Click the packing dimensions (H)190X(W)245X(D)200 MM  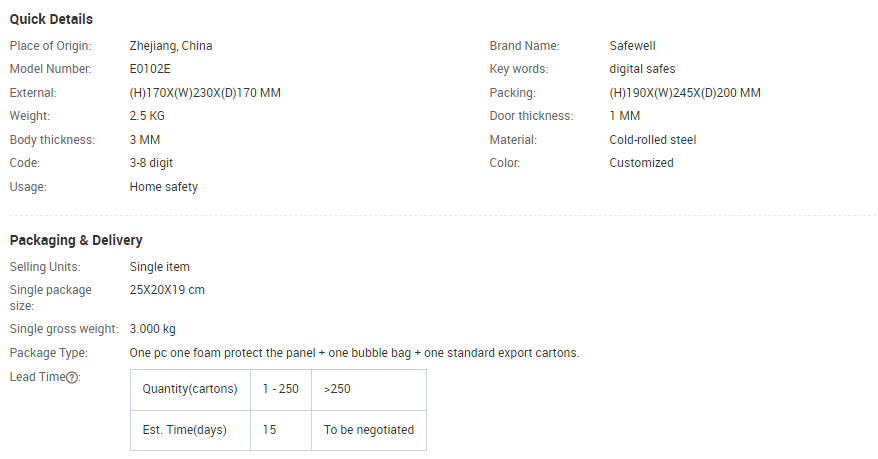[685, 93]
